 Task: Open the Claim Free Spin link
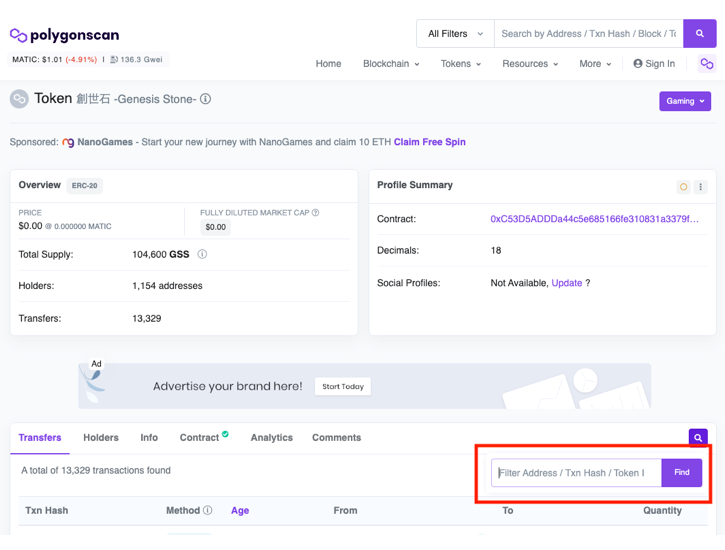coord(429,142)
